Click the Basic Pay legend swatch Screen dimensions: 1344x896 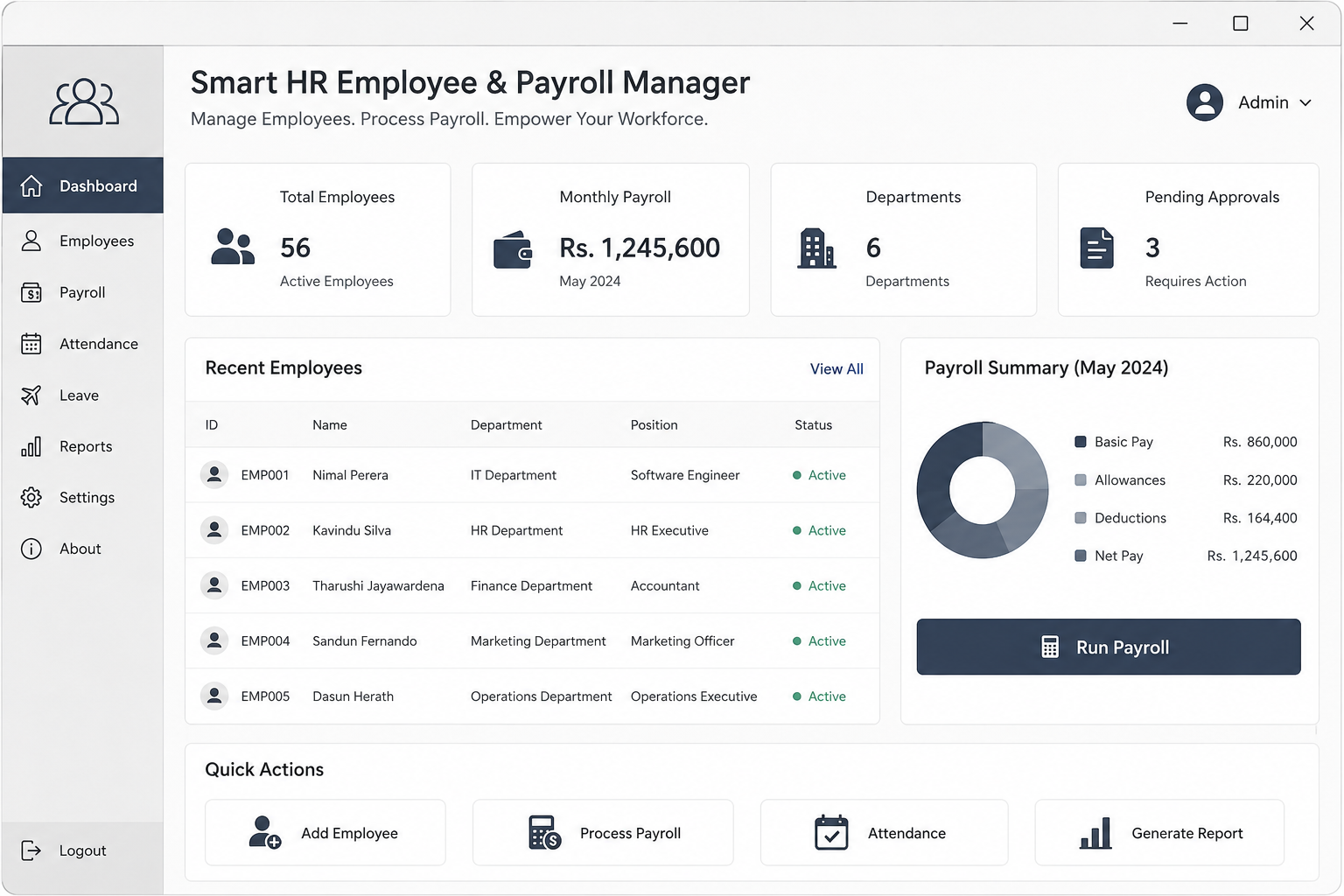point(1081,442)
